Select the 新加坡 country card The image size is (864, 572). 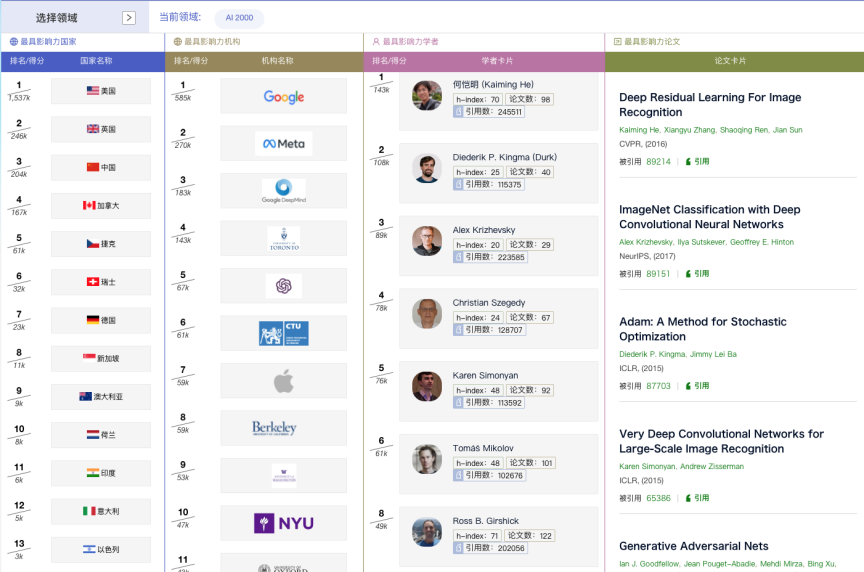coord(101,358)
